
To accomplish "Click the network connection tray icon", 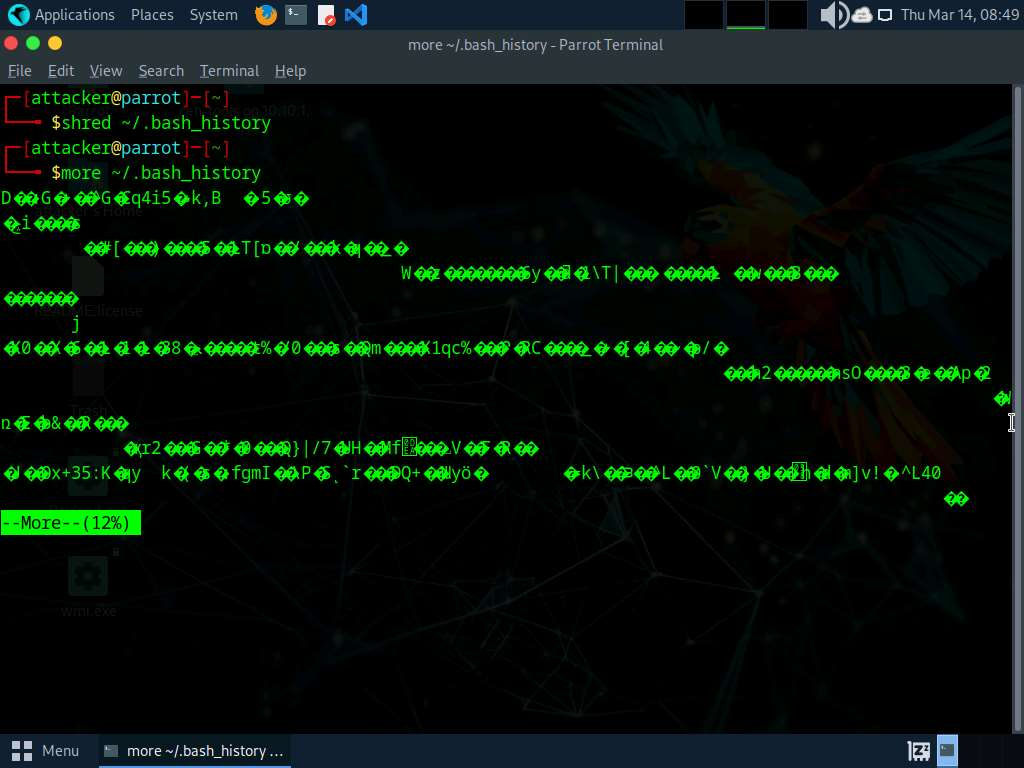I will pyautogui.click(x=885, y=15).
